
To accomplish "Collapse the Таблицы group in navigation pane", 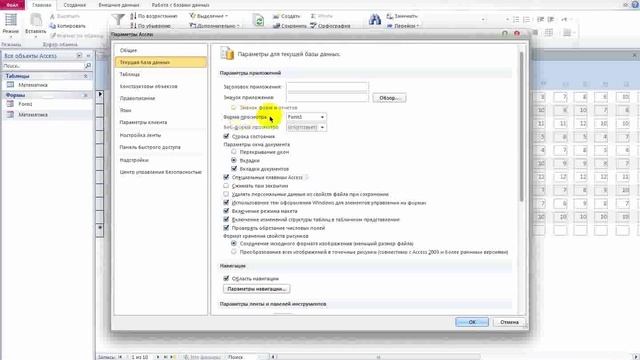I will point(86,76).
